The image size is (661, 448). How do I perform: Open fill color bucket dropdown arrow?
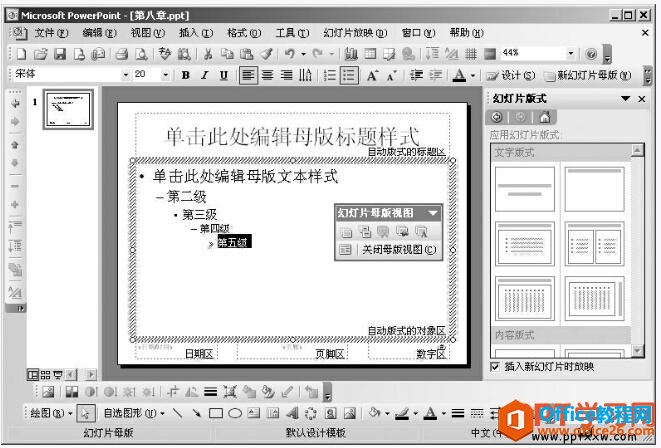387,413
